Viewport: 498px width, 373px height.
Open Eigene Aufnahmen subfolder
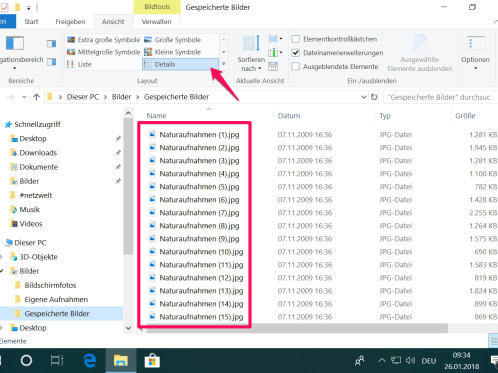pyautogui.click(x=52, y=299)
